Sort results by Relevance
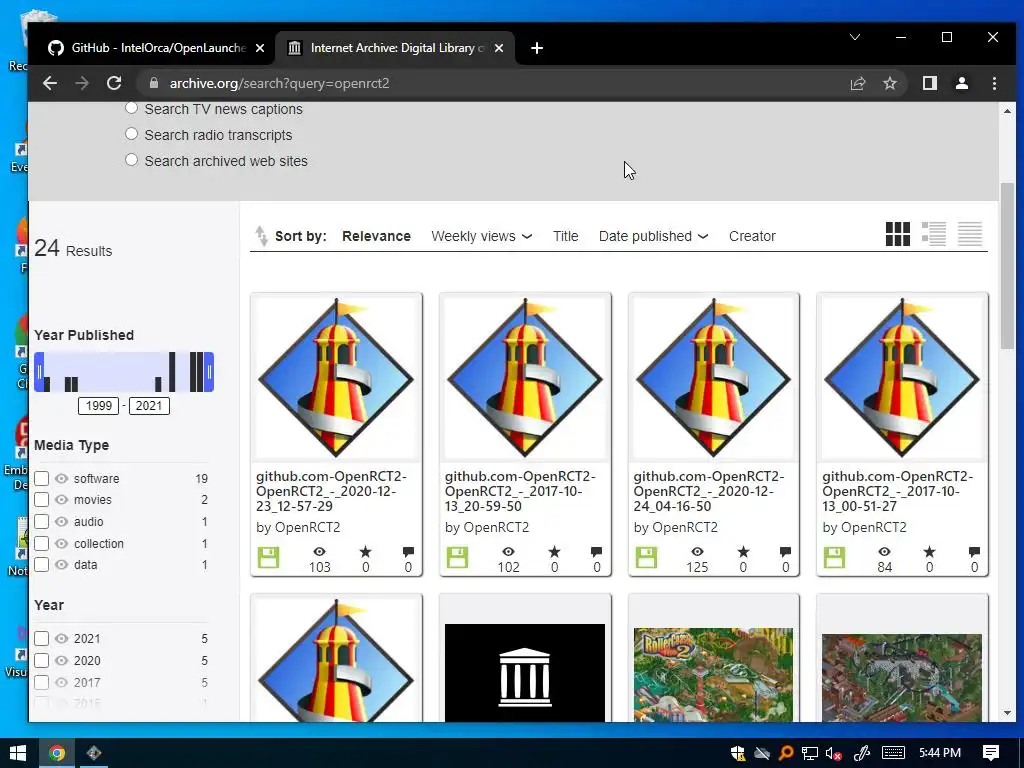 [376, 236]
